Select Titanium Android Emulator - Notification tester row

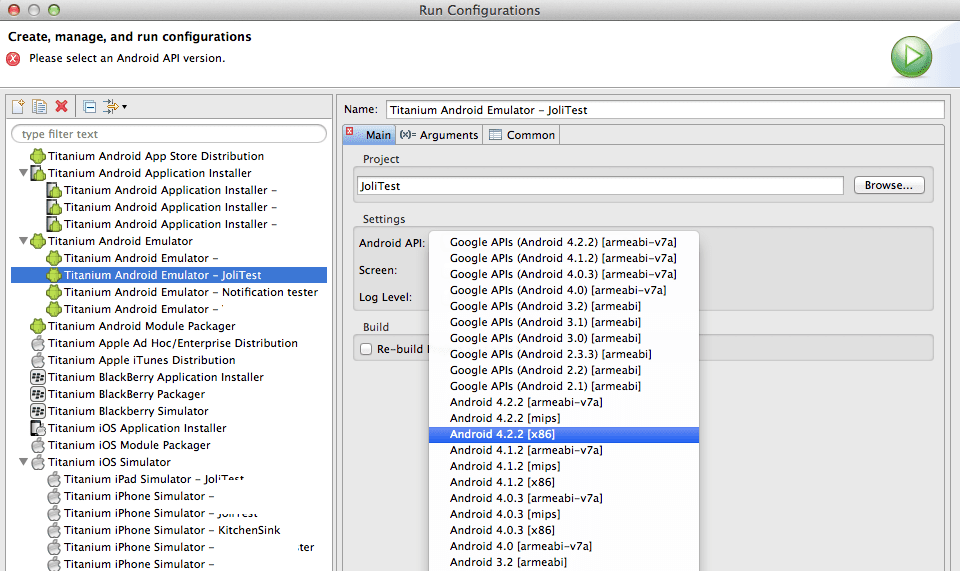click(169, 293)
